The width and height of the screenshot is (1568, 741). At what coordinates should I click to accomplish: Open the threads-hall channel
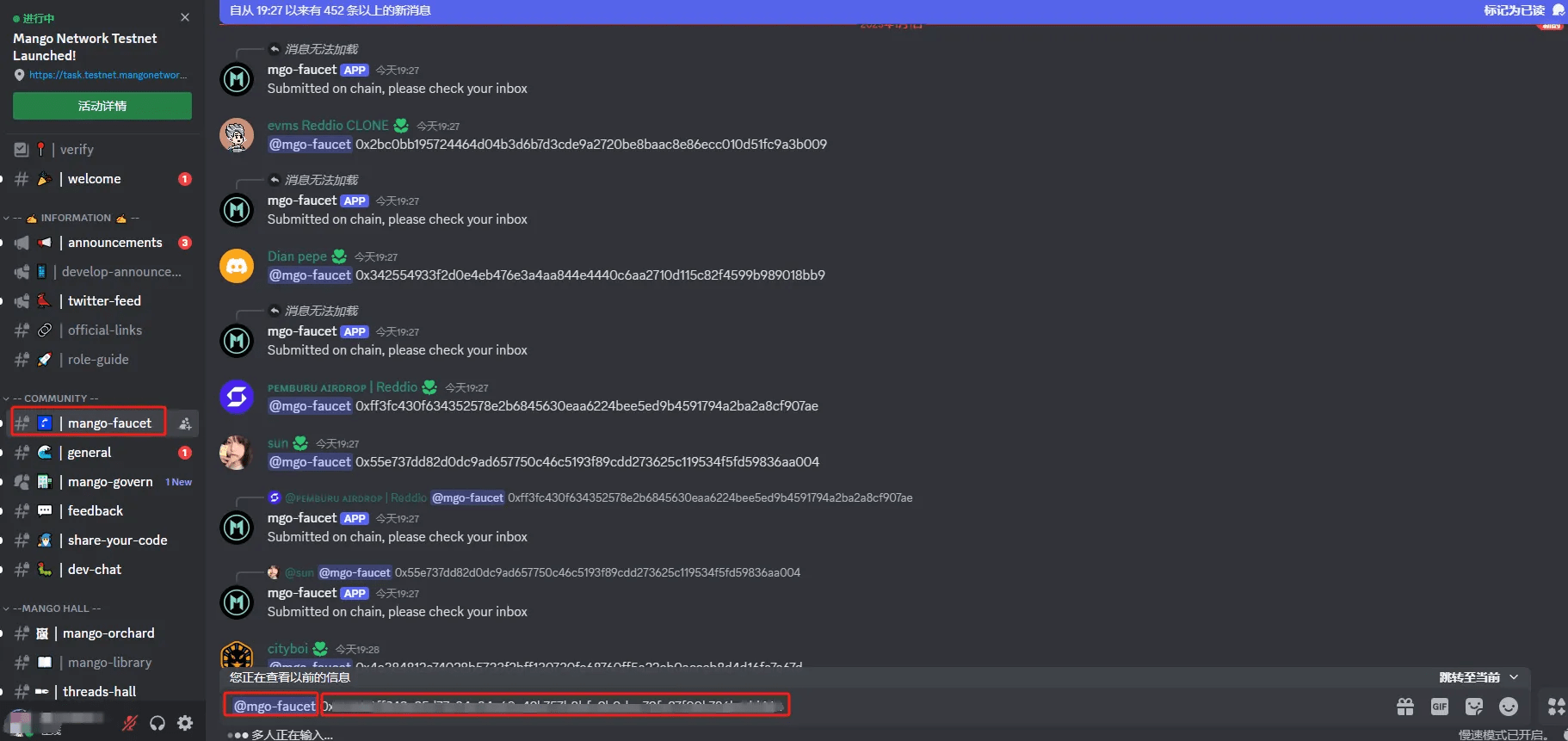pos(99,692)
